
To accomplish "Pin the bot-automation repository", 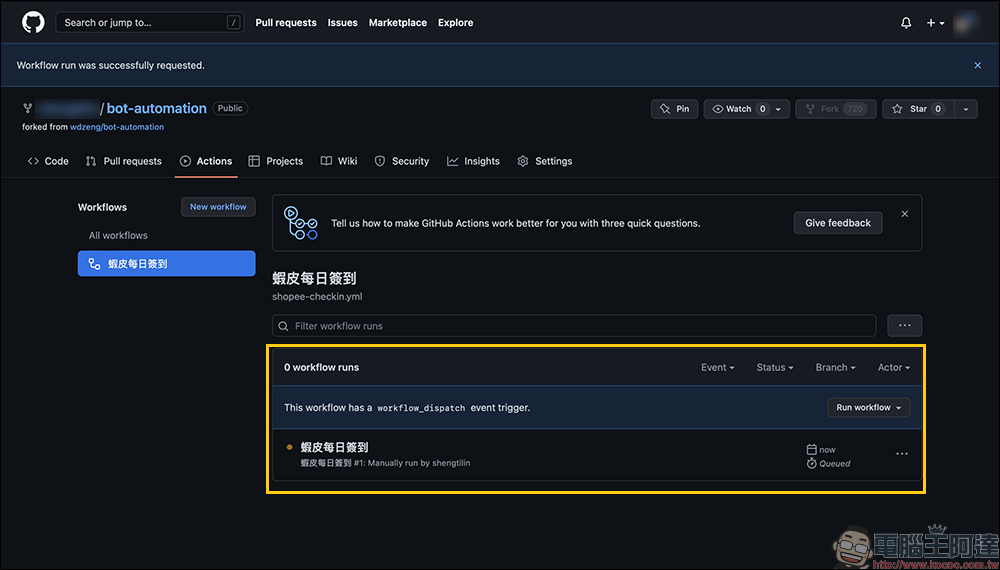I will pyautogui.click(x=674, y=109).
